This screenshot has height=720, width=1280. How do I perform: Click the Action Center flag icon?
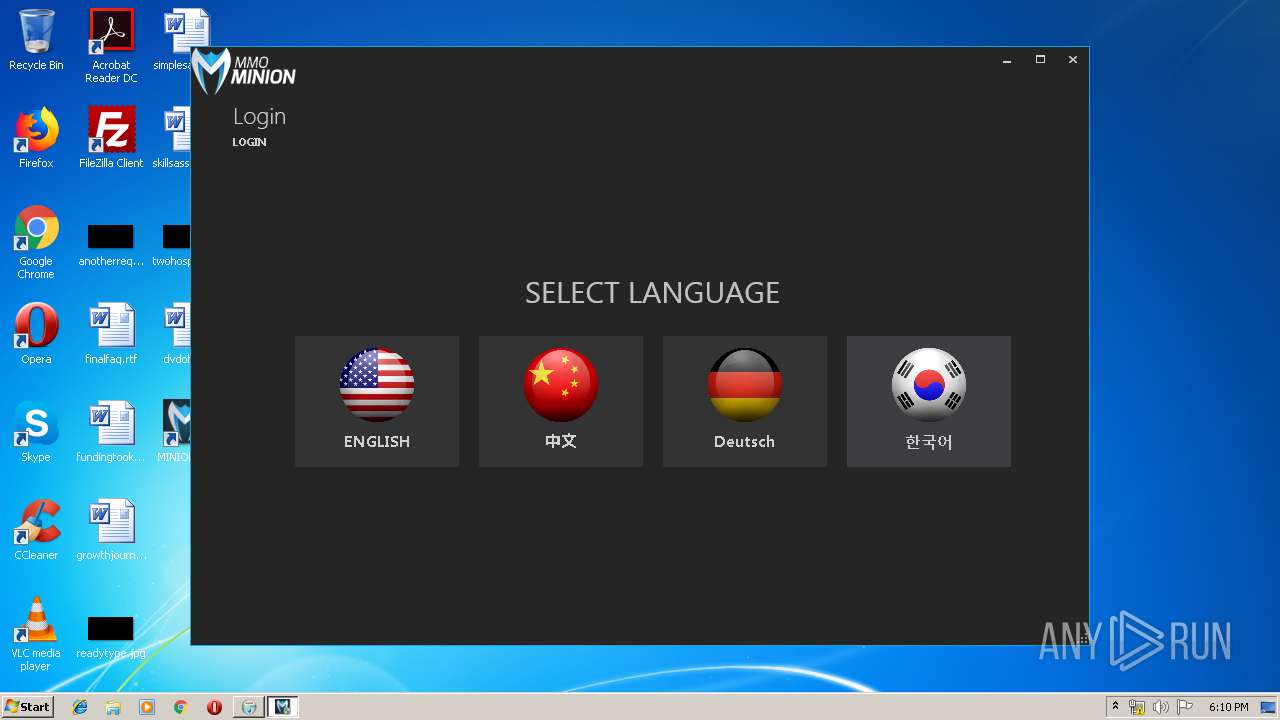pos(1184,707)
